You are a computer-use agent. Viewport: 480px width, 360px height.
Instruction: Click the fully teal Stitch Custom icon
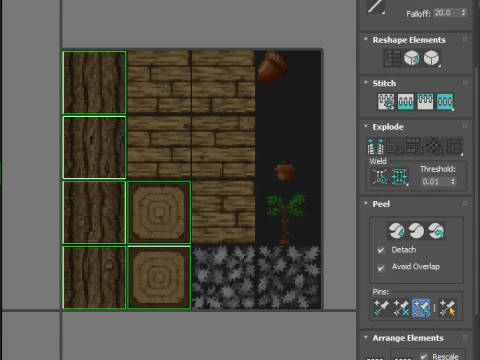445,101
